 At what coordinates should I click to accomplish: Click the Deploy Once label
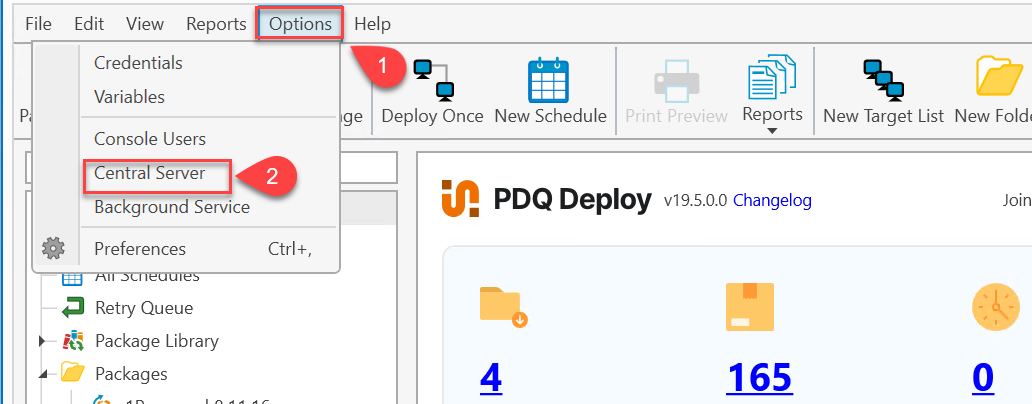[432, 116]
